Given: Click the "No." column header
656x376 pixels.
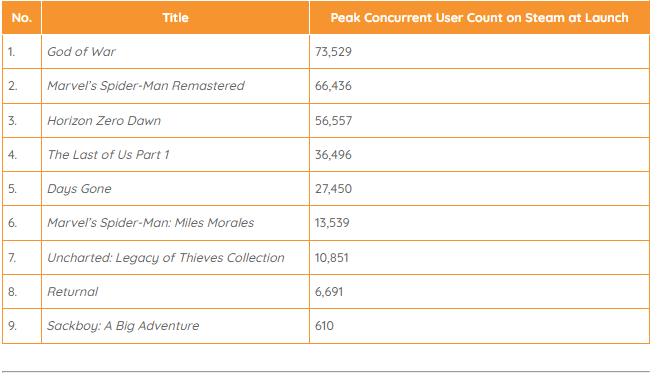Looking at the screenshot, I should (x=22, y=18).
